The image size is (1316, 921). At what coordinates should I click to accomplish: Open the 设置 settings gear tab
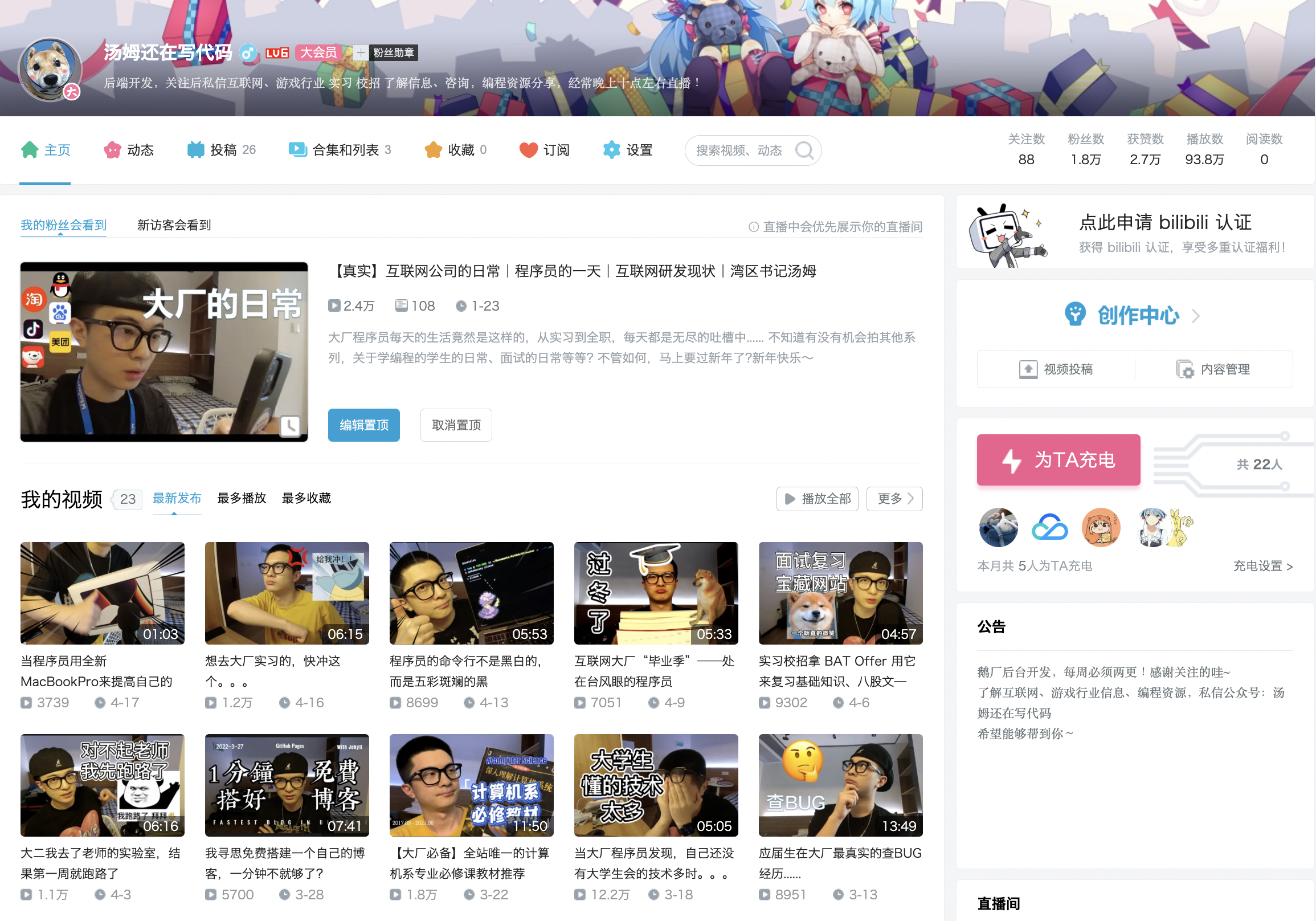pyautogui.click(x=628, y=150)
